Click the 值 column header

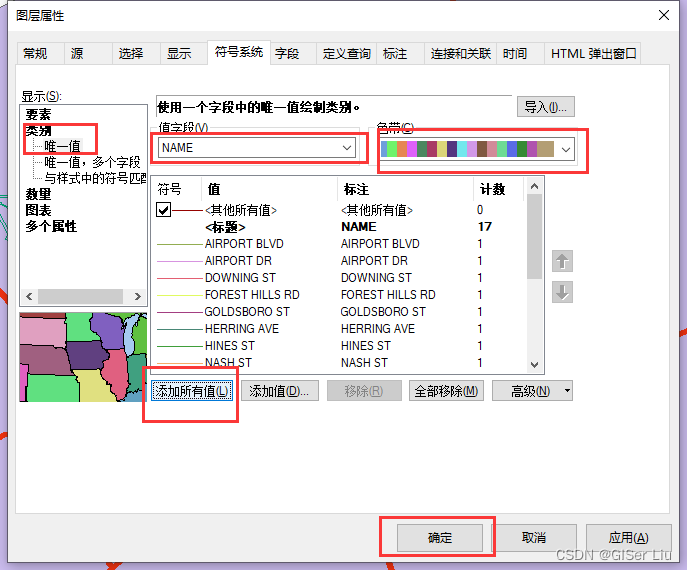coord(269,189)
